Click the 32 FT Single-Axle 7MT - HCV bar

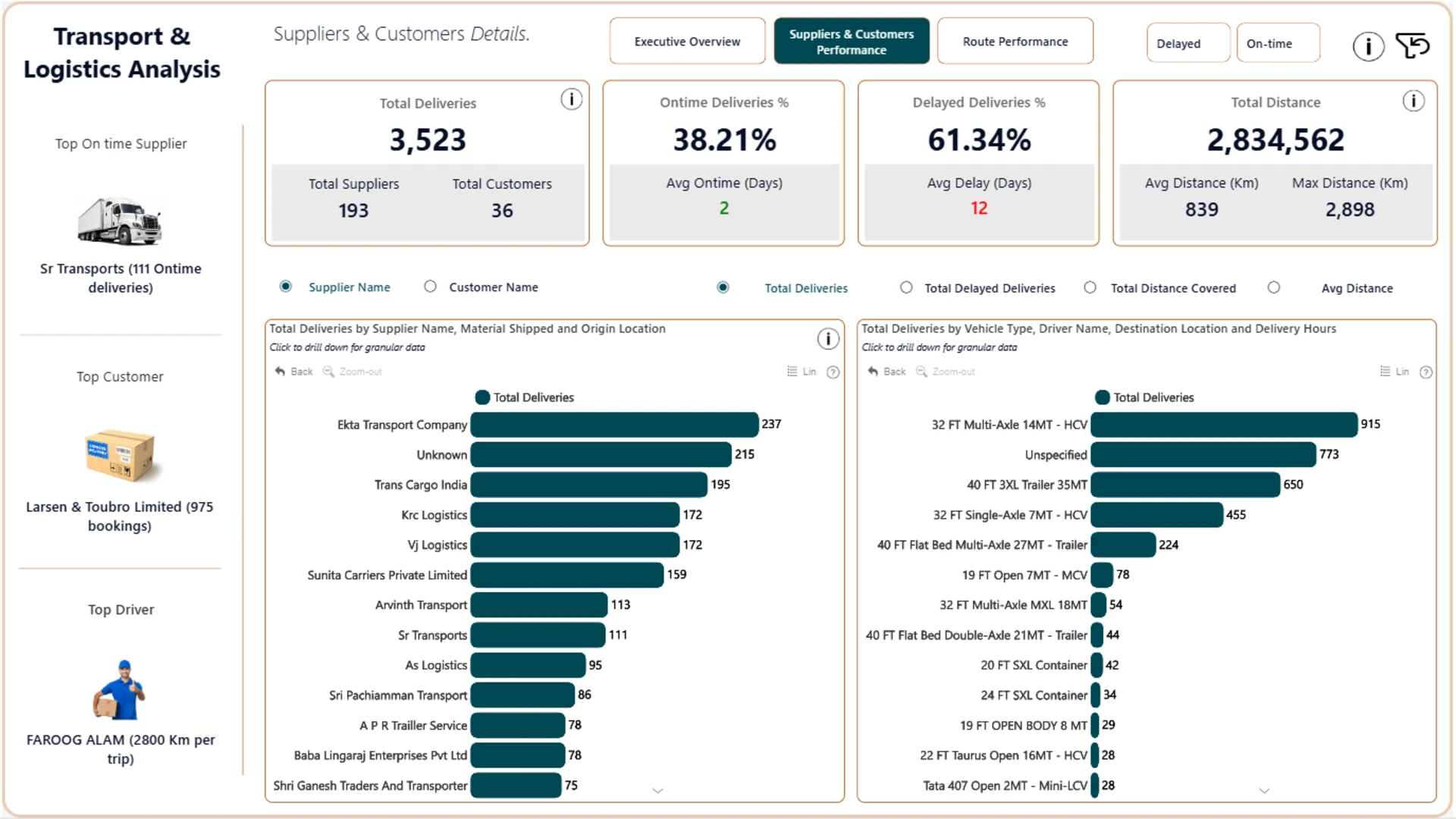(x=1157, y=515)
